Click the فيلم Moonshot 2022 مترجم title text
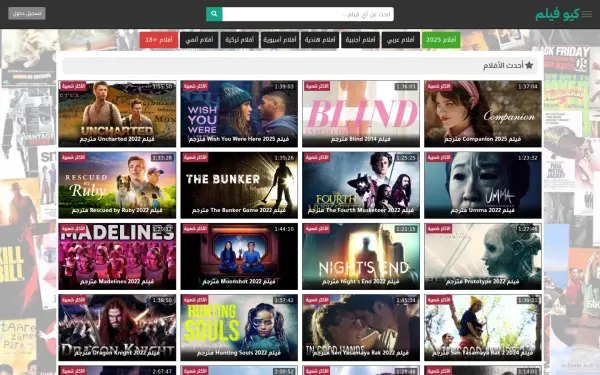 (239, 282)
